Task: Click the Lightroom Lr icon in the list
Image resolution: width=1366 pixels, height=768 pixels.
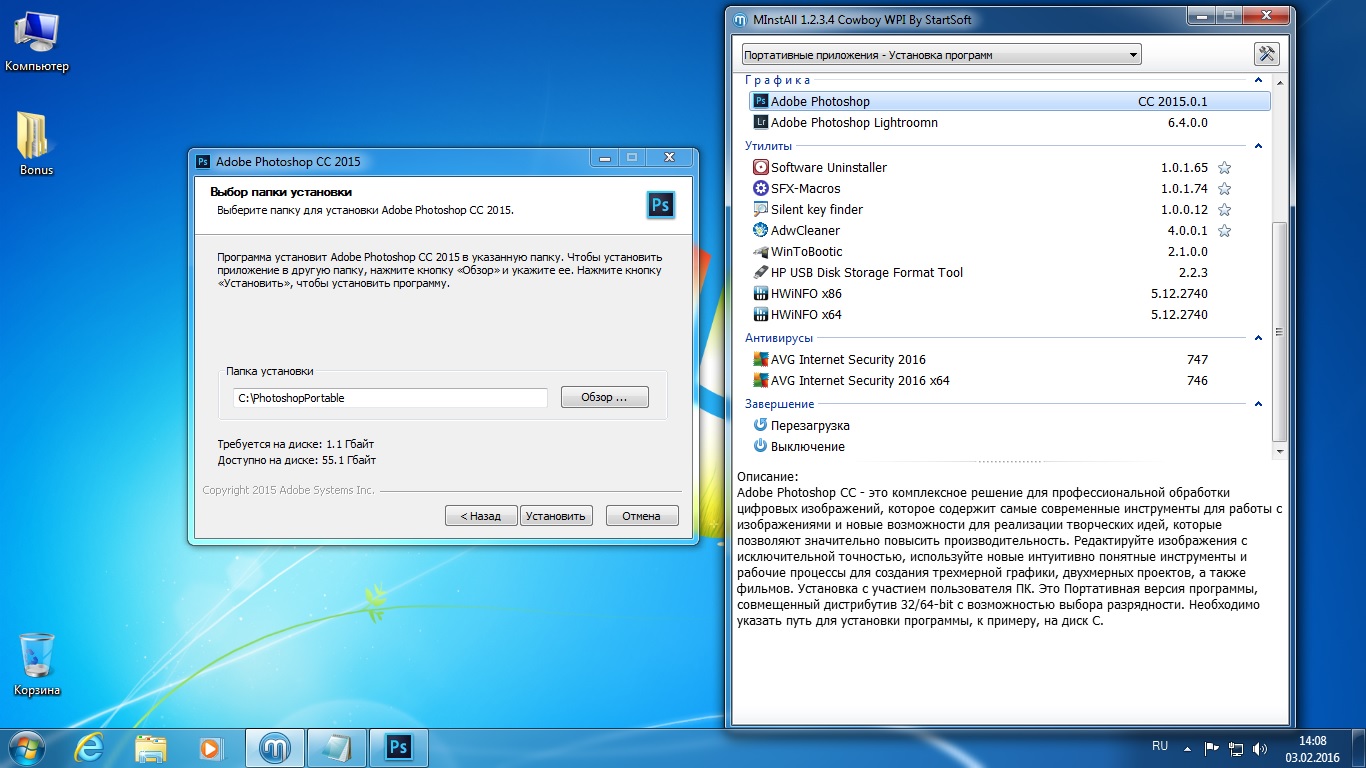Action: tap(761, 122)
